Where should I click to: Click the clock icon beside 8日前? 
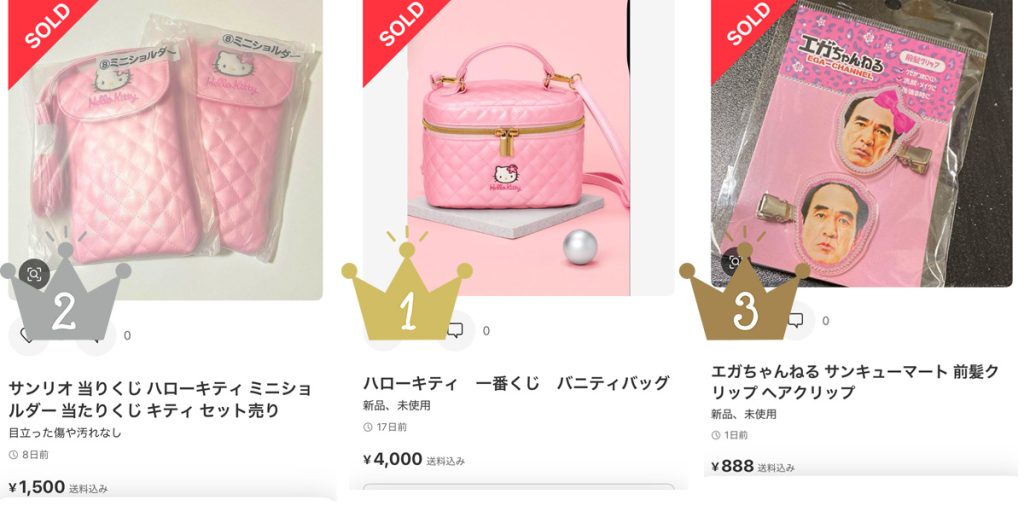pyautogui.click(x=14, y=455)
